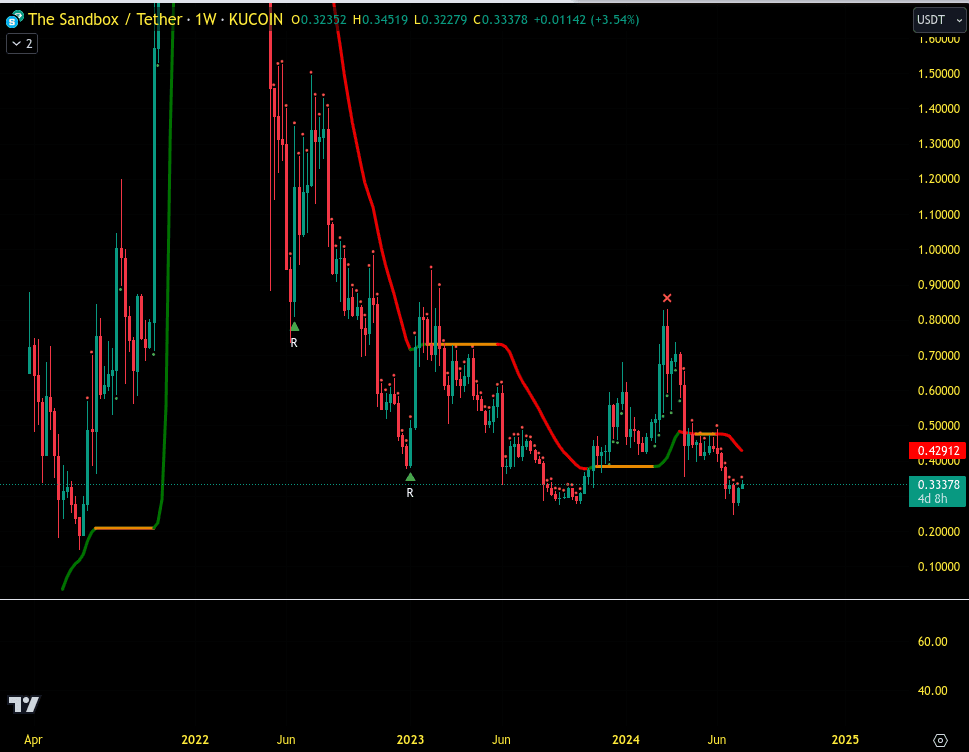Open the USDT currency dropdown
Viewport: 969px width, 752px height.
point(939,20)
